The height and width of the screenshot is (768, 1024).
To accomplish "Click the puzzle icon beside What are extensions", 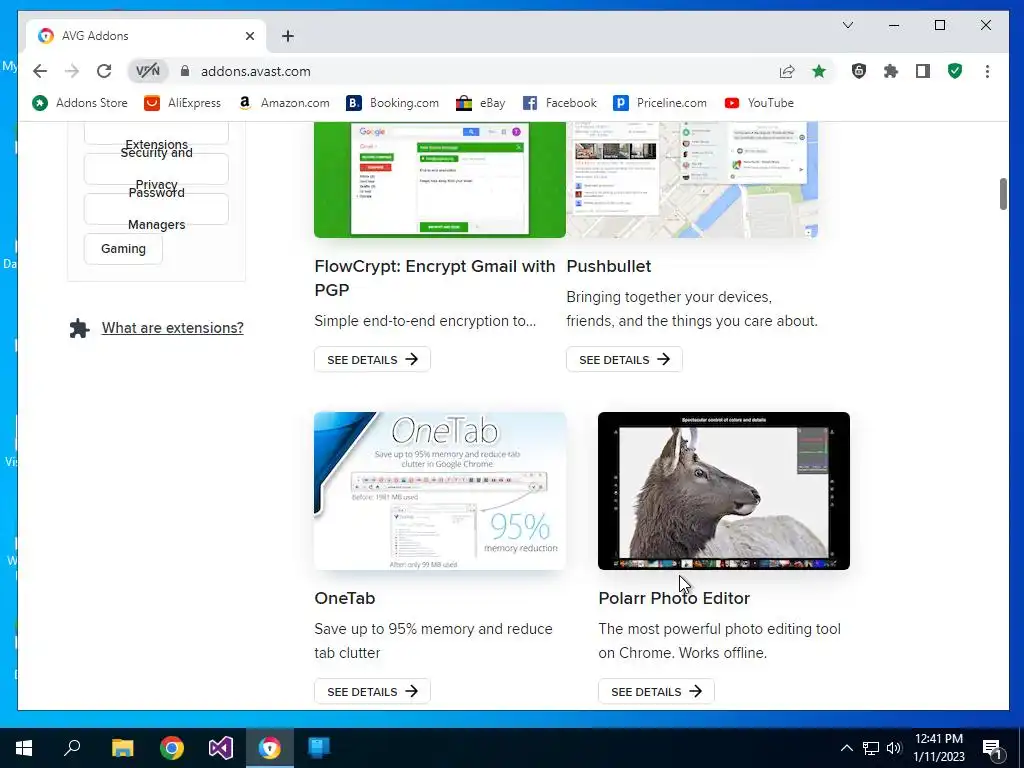I will point(80,328).
